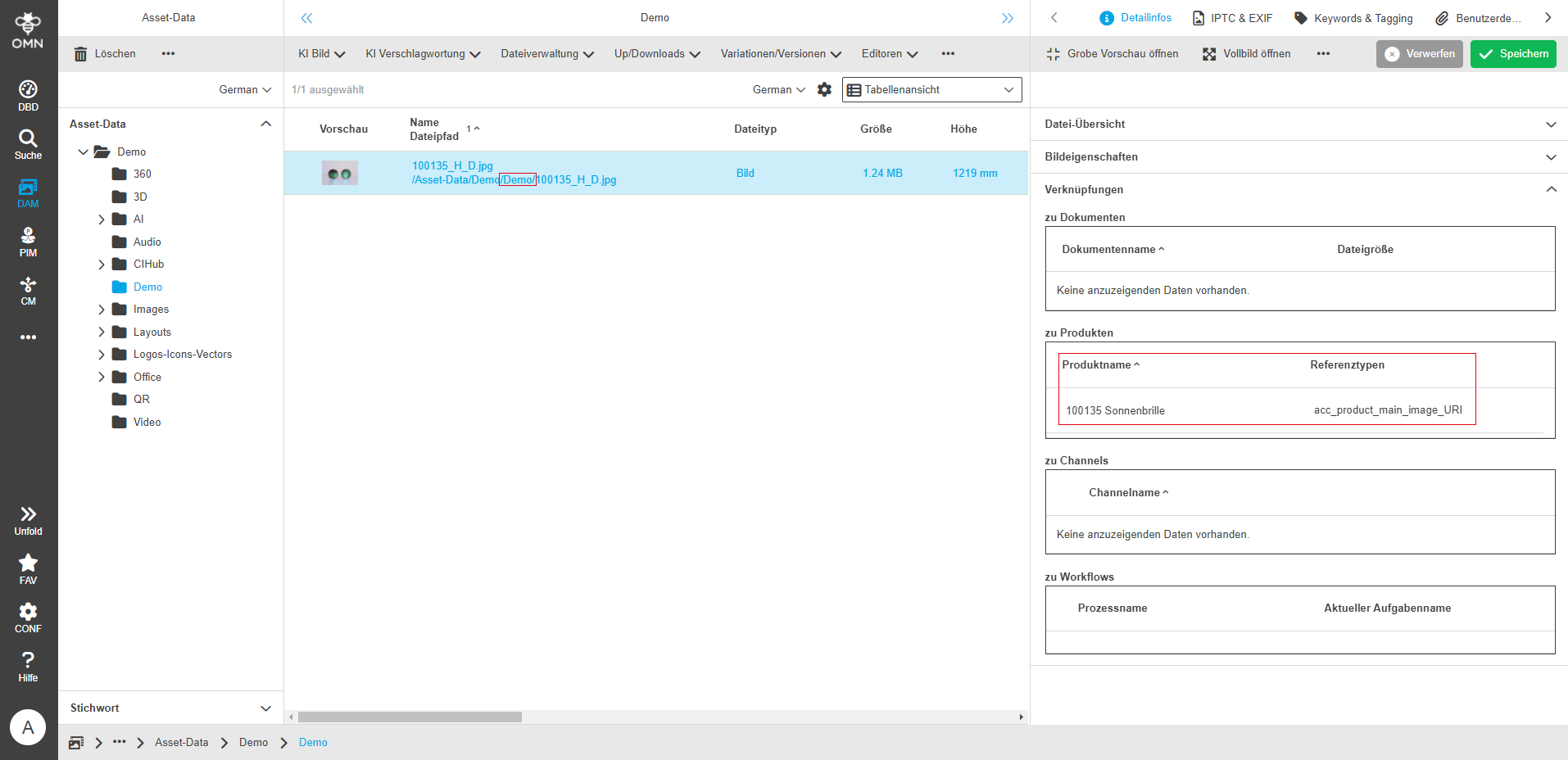This screenshot has height=760, width=1568.
Task: Select the sunglasses preview thumbnail
Action: coord(339,174)
